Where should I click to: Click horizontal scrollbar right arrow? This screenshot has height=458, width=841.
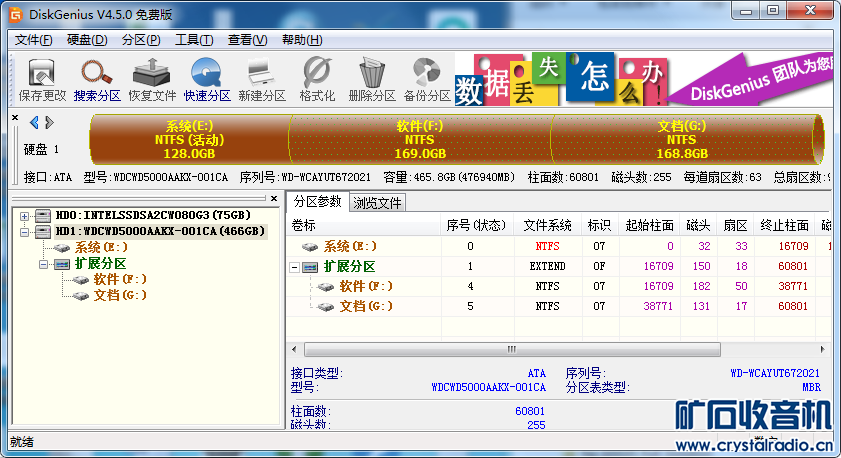(x=823, y=350)
